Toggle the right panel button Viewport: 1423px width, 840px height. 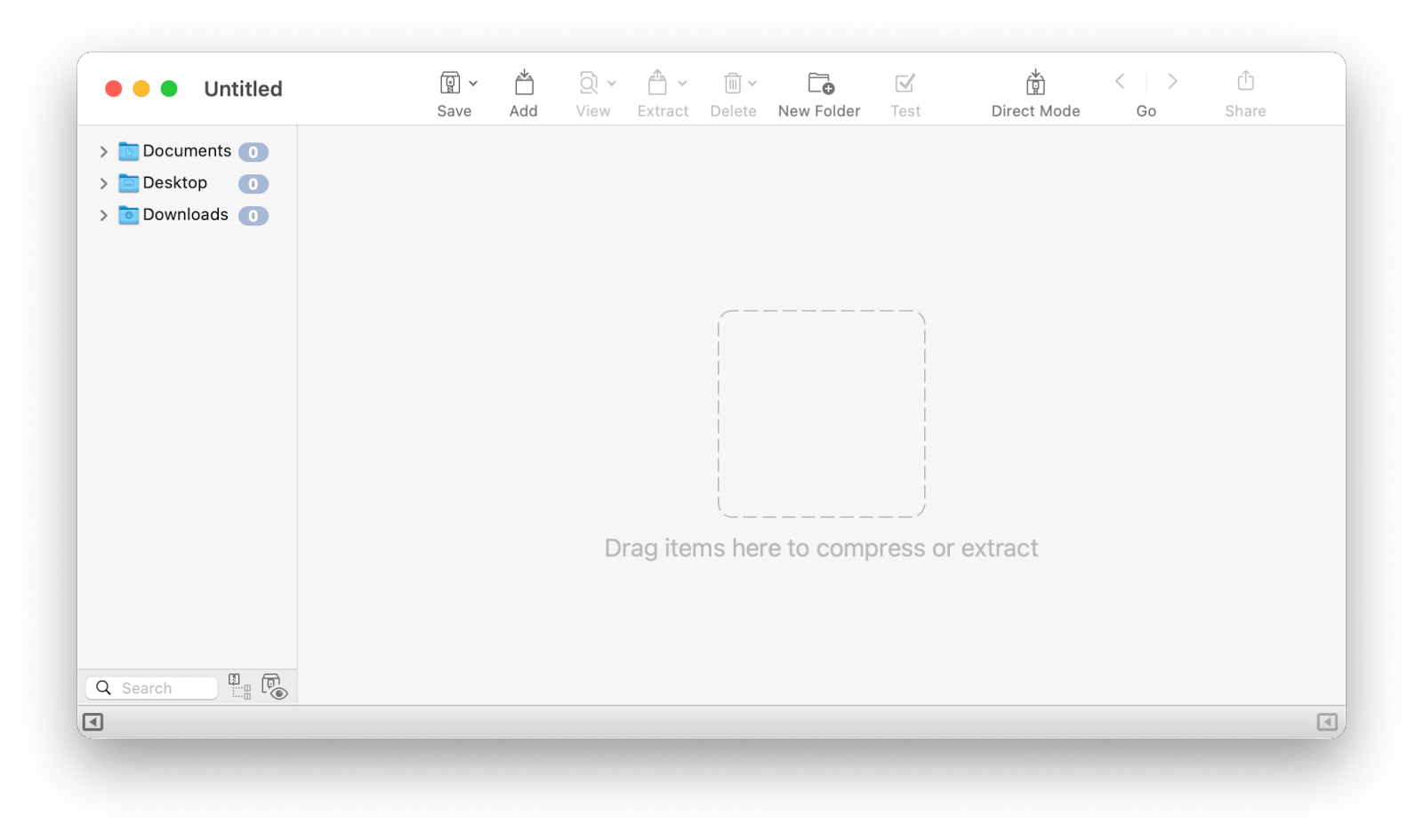pyautogui.click(x=1327, y=722)
